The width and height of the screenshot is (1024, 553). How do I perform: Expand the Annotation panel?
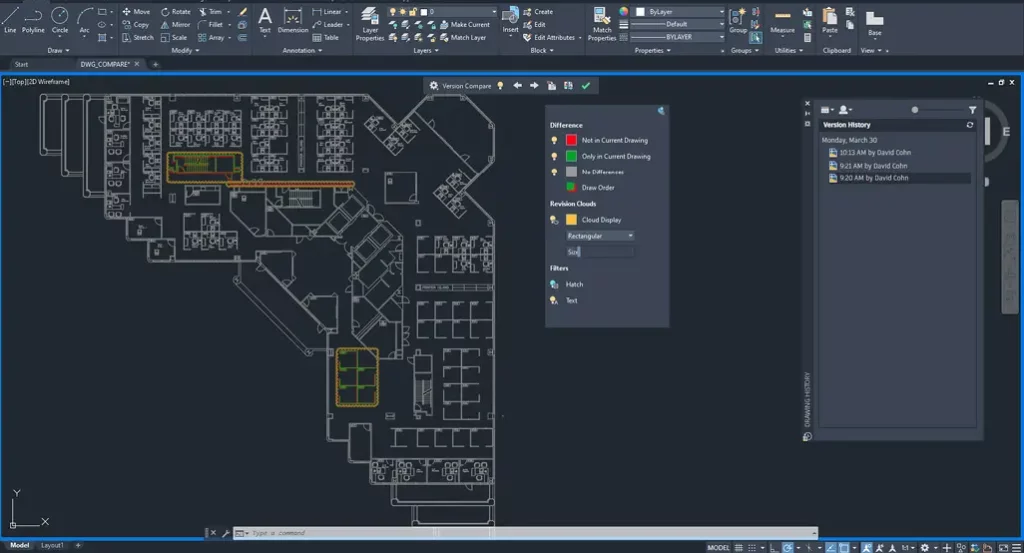(x=302, y=50)
